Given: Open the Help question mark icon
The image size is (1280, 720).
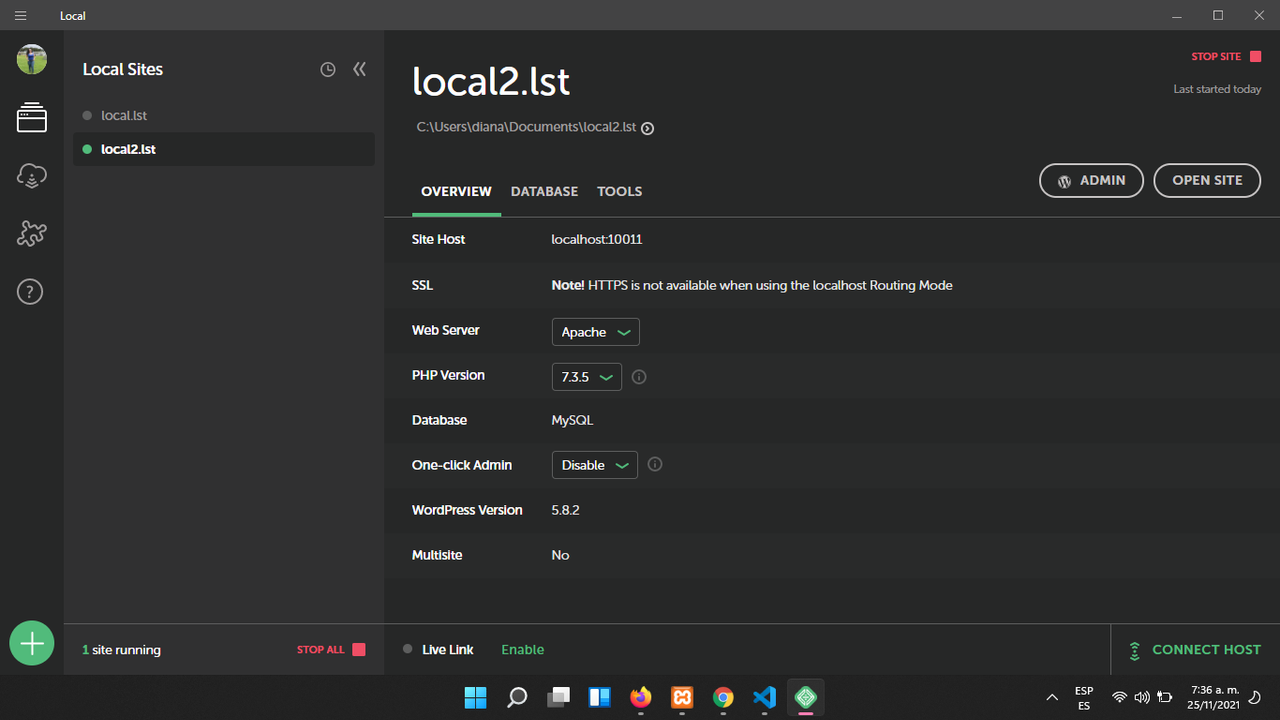Looking at the screenshot, I should 31,292.
